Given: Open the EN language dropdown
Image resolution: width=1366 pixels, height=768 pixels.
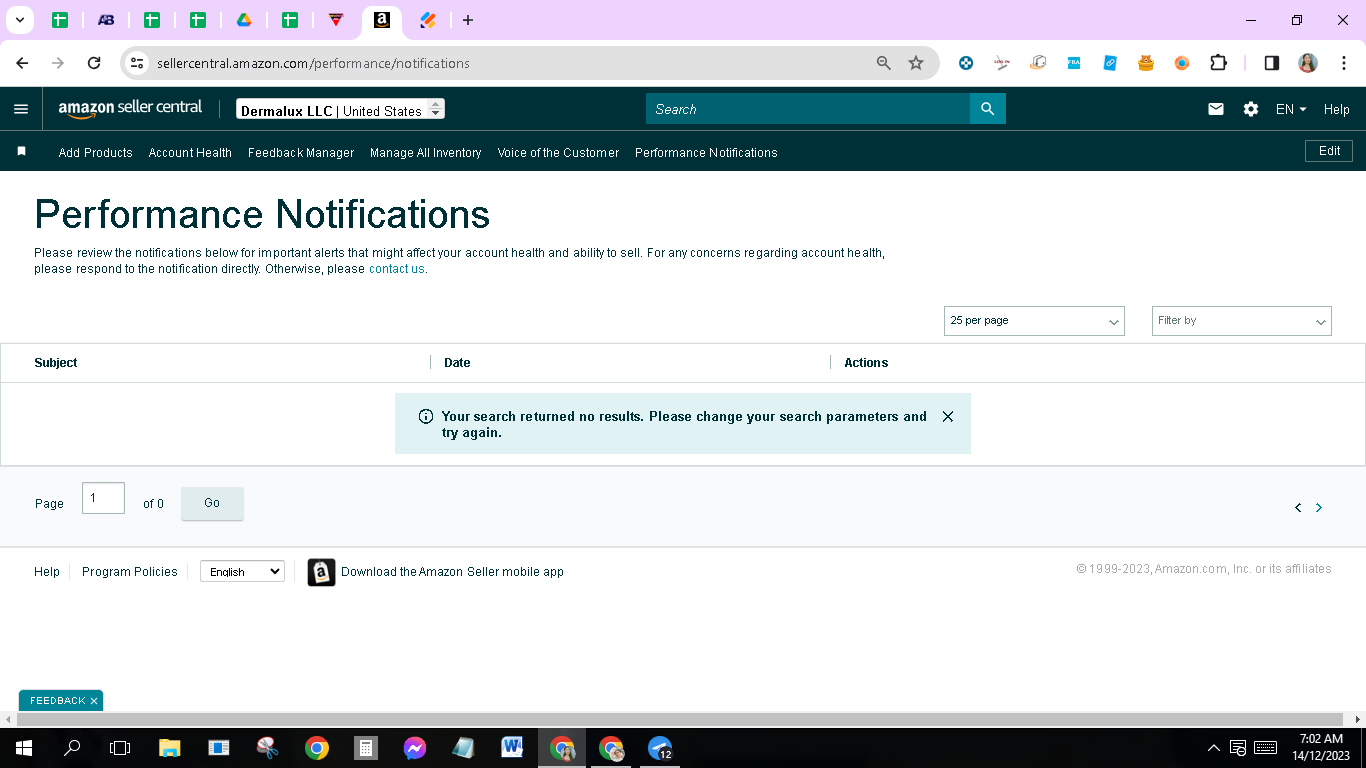Looking at the screenshot, I should click(x=1291, y=109).
